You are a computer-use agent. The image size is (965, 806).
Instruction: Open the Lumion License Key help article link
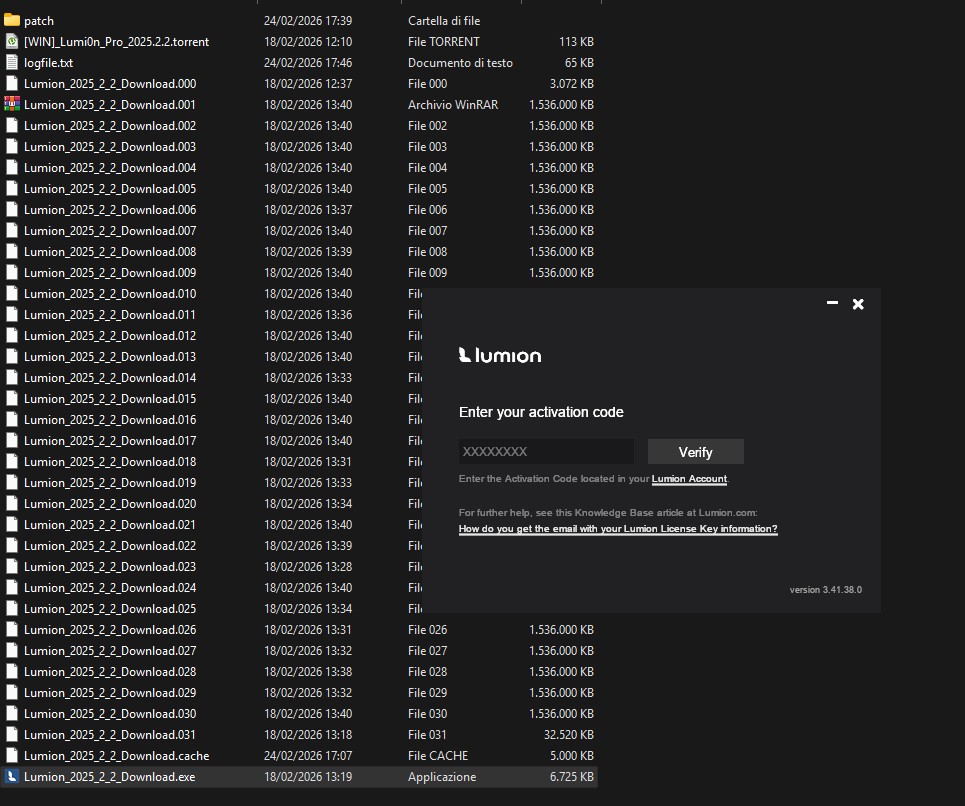[x=617, y=528]
